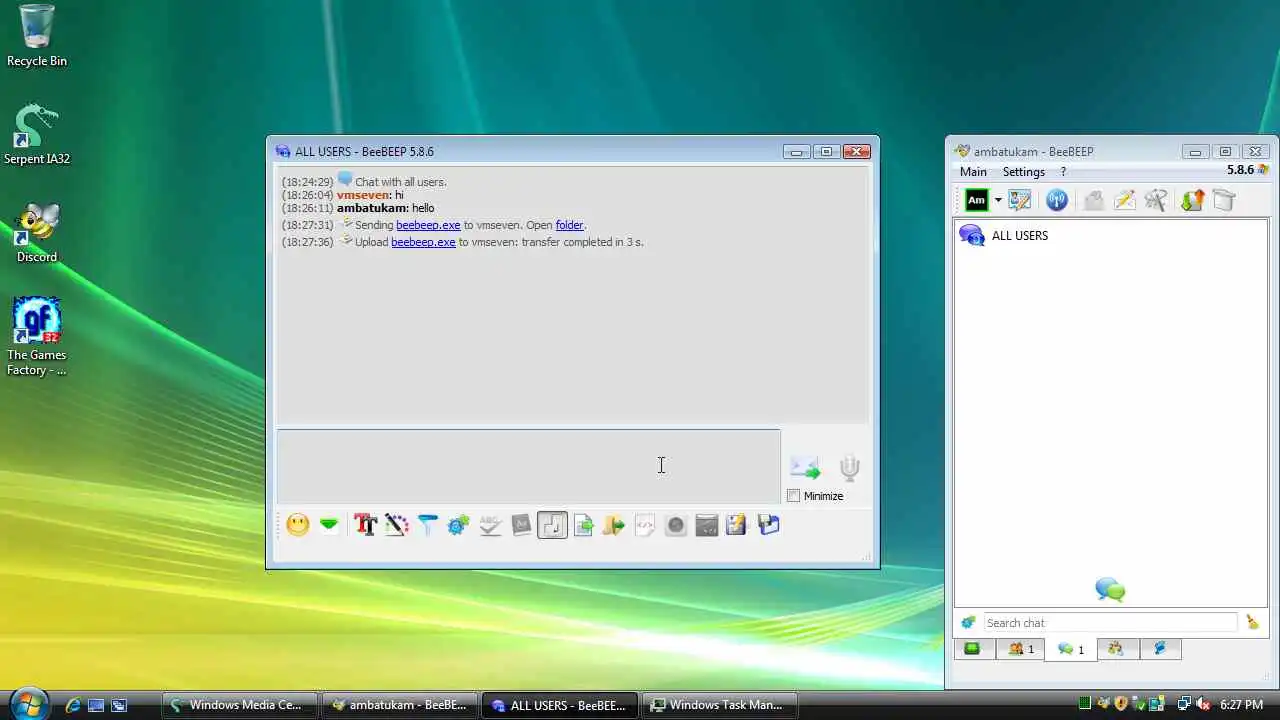This screenshot has height=720, width=1280.
Task: Switch to the blue pin favorites tab
Action: pos(1160,649)
